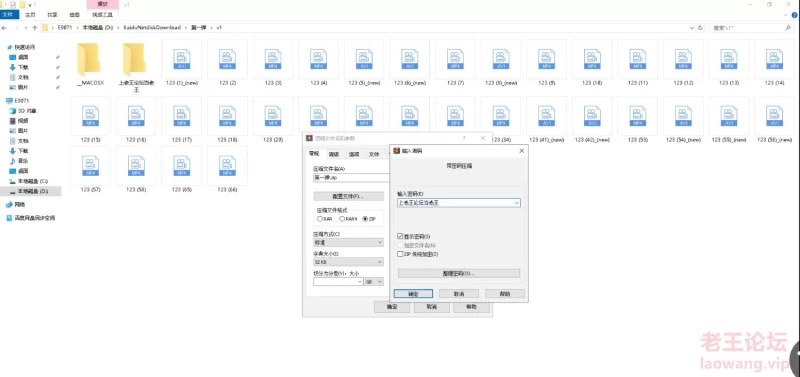Click 取消 in the password dialog
This screenshot has height=377, width=800.
459,294
